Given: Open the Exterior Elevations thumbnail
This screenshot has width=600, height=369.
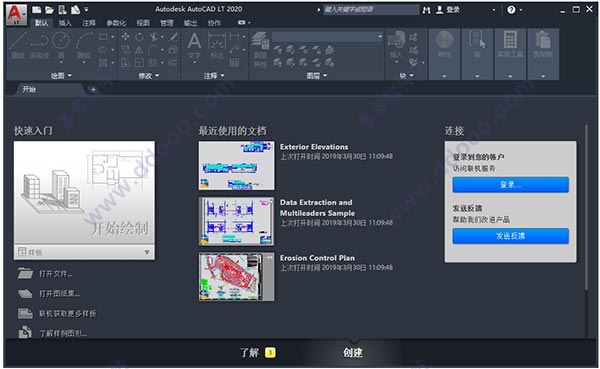Looking at the screenshot, I should 236,165.
